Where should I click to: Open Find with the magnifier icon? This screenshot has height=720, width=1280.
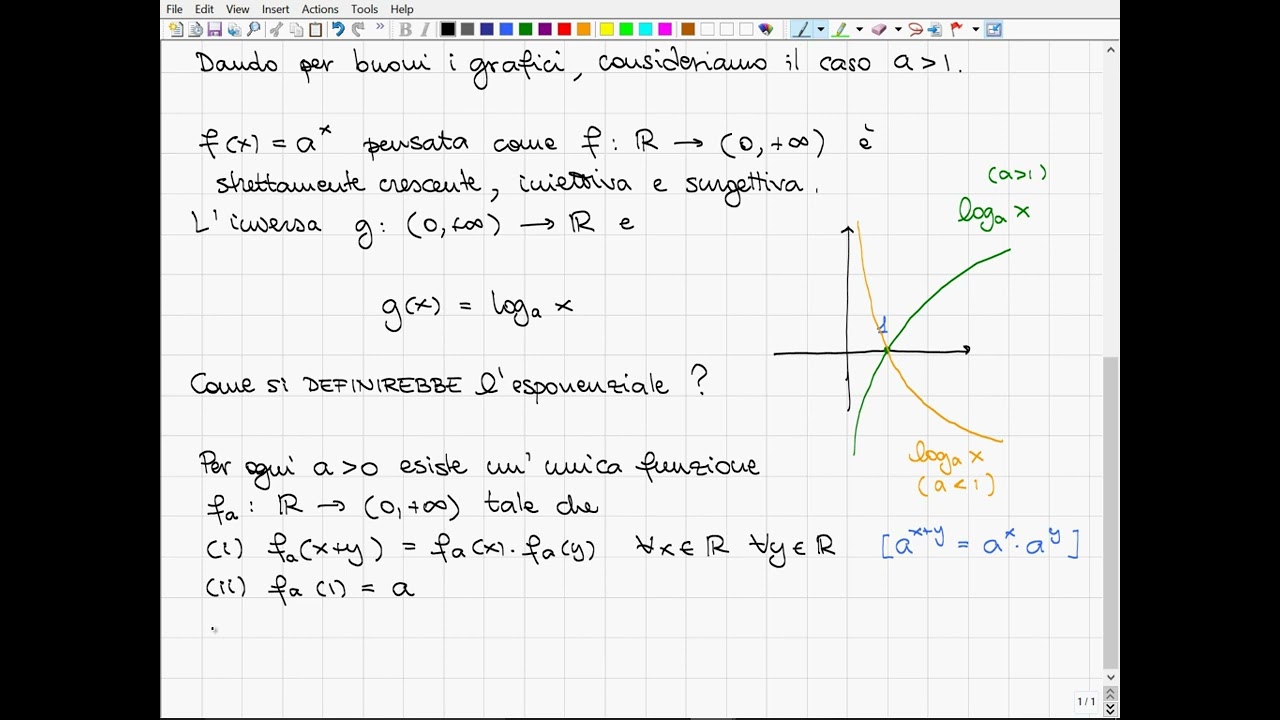(x=253, y=29)
